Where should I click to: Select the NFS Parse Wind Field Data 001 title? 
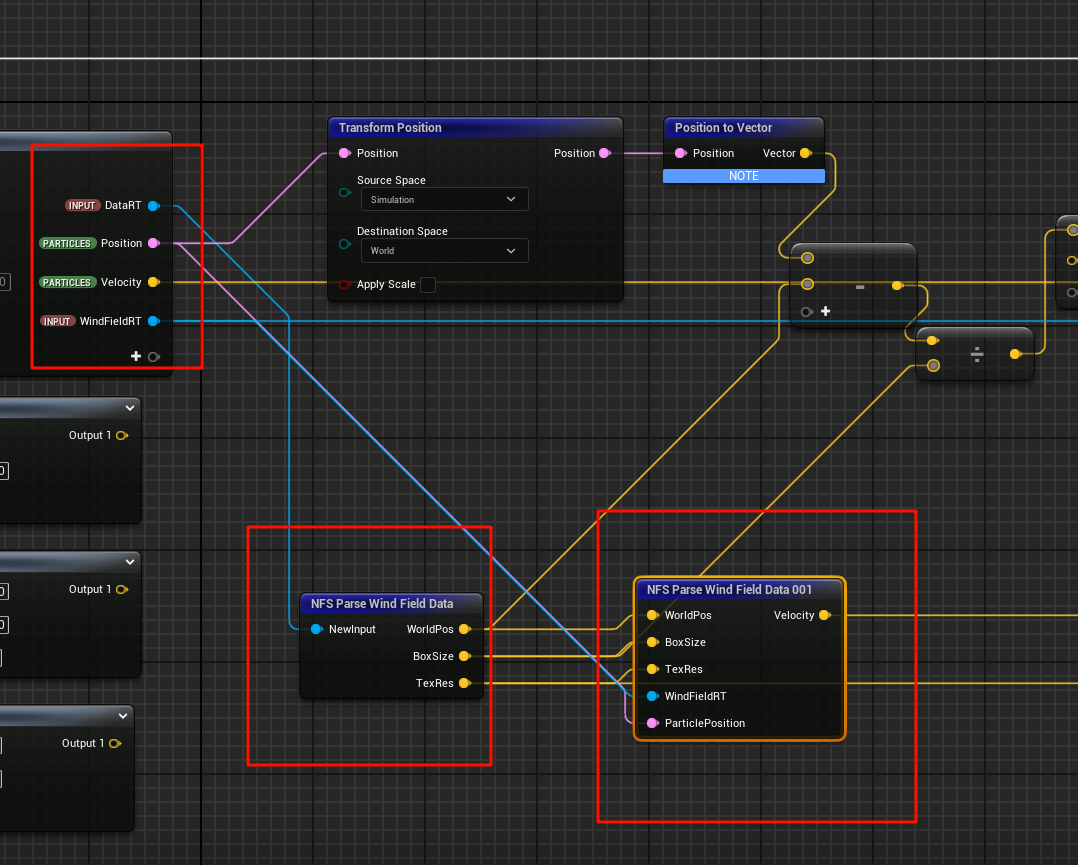729,590
